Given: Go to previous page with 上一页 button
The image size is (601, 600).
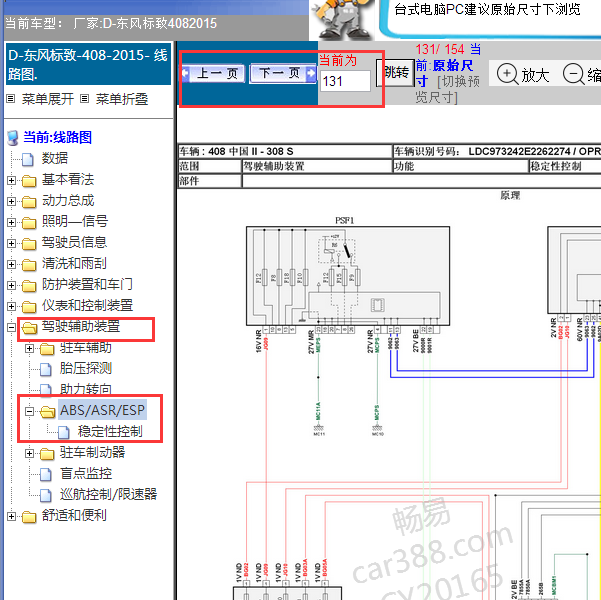Looking at the screenshot, I should pyautogui.click(x=213, y=73).
